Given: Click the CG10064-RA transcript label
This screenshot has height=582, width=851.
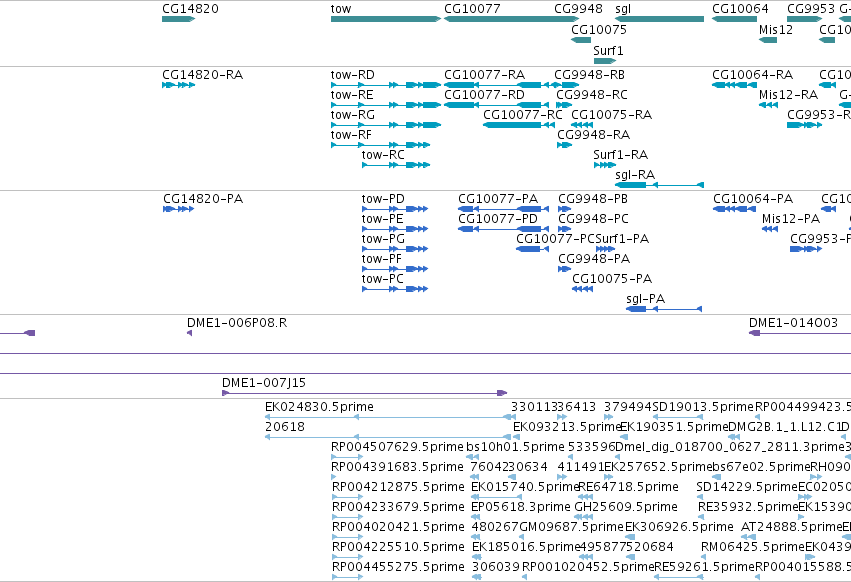Looking at the screenshot, I should 752,74.
